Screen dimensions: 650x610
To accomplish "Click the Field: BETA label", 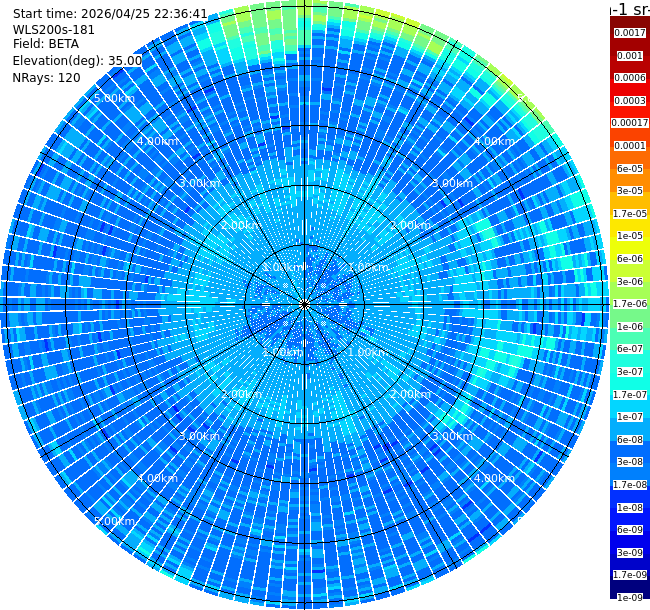I will [46, 44].
